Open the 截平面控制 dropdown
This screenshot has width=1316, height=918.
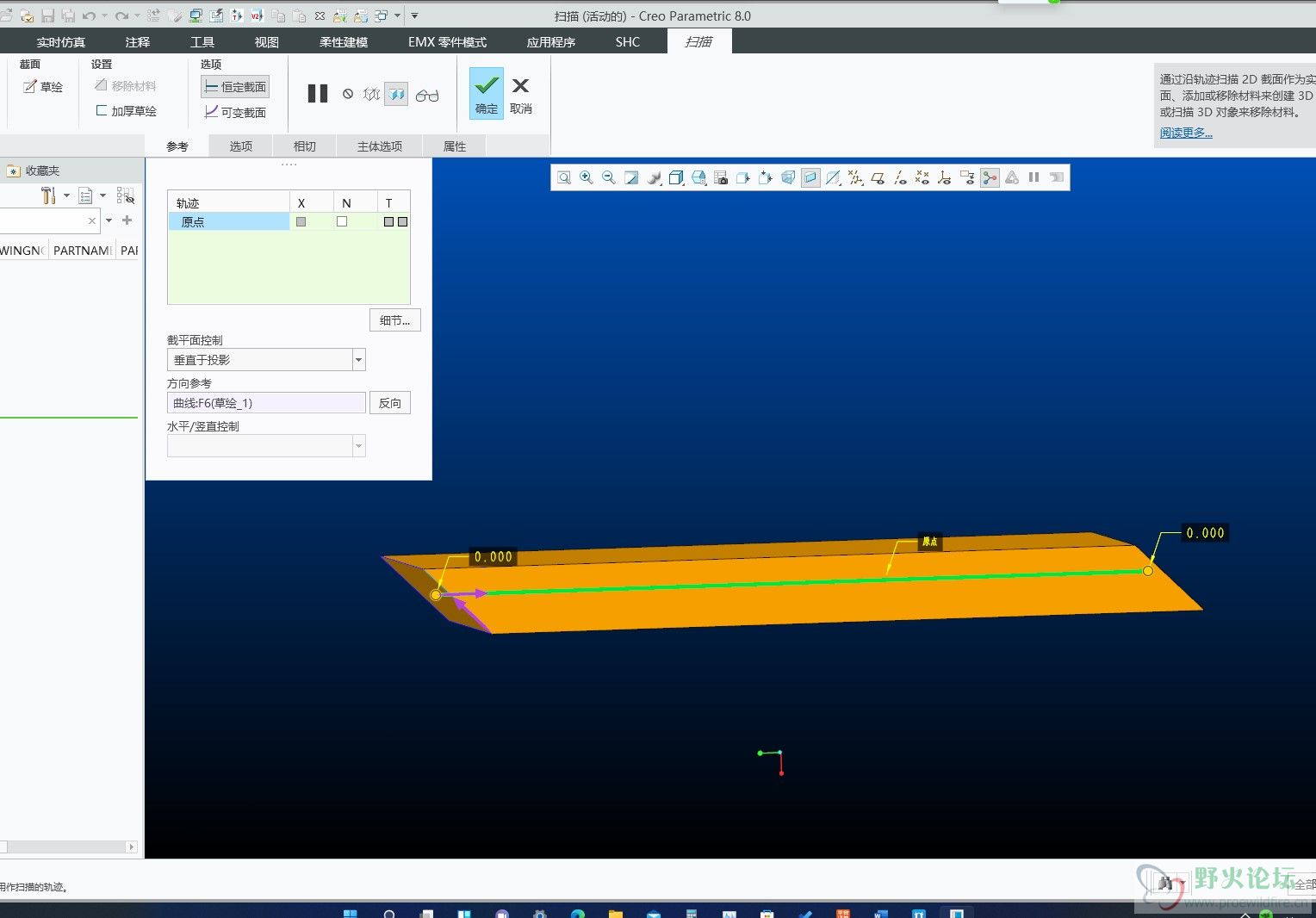point(359,360)
